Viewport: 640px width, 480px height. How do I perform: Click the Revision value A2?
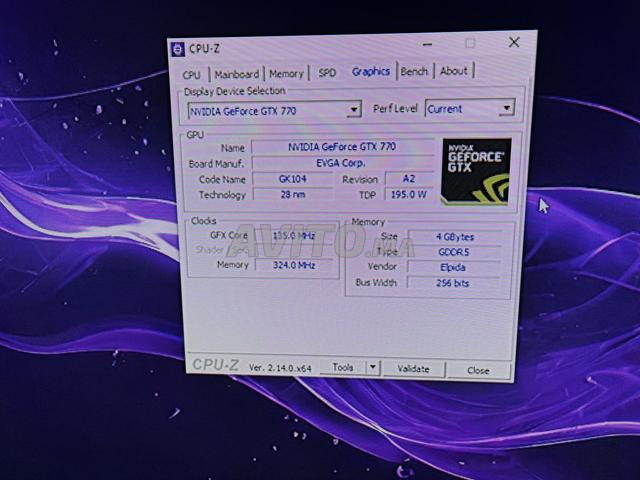(409, 179)
